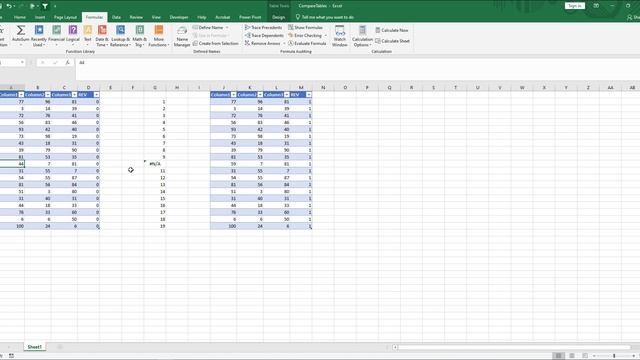Switch to Page Break Preview in status bar
Image resolution: width=640 pixels, height=360 pixels.
pos(585,356)
